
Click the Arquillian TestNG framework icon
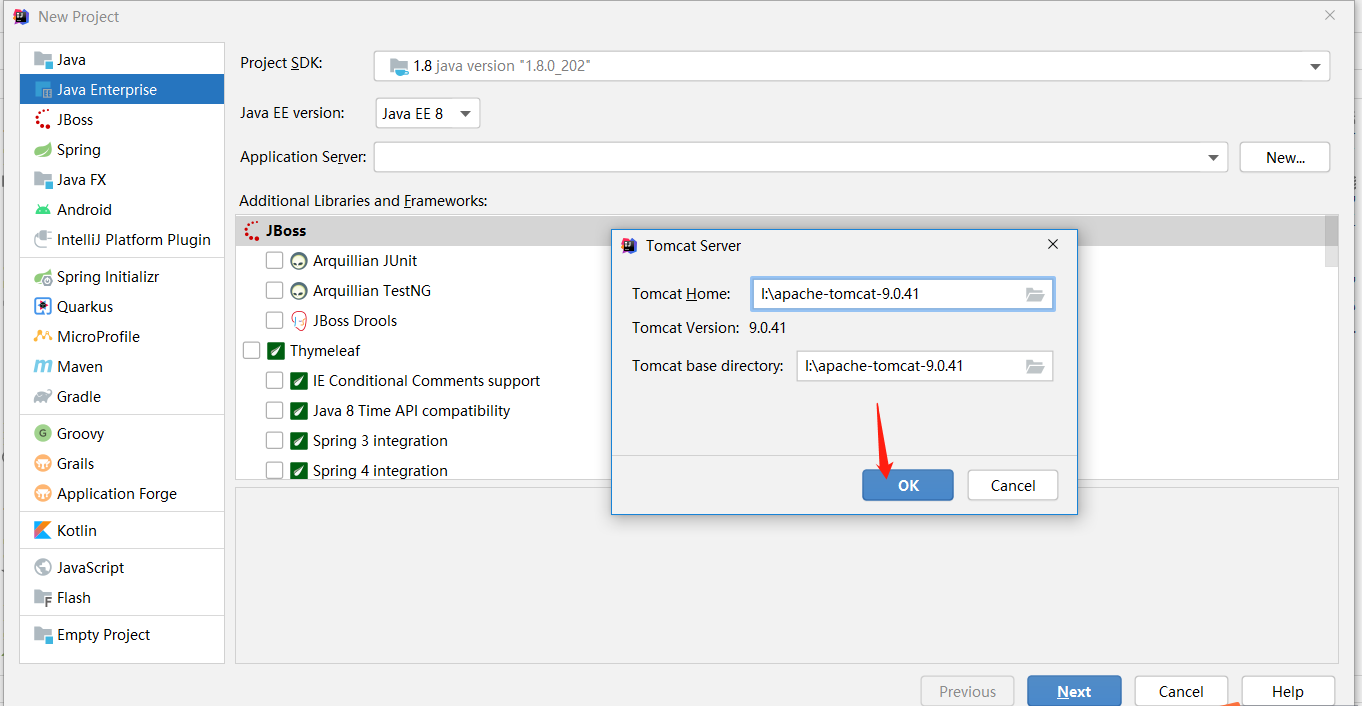click(299, 291)
